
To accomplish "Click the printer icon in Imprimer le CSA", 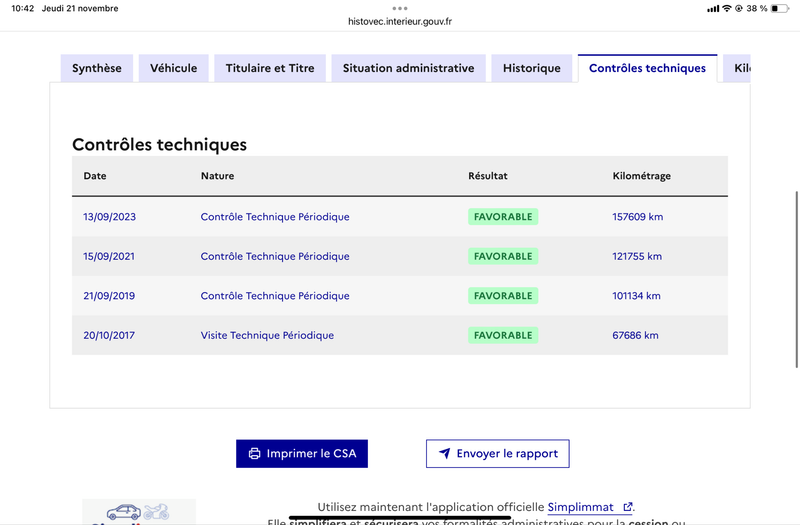I will [x=254, y=454].
